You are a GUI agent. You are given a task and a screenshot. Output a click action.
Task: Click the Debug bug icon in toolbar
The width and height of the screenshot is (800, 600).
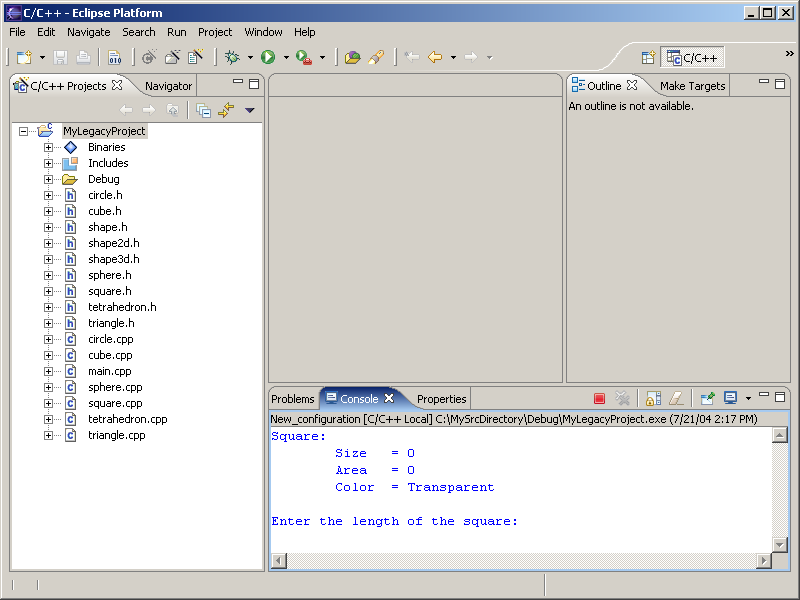pos(232,58)
